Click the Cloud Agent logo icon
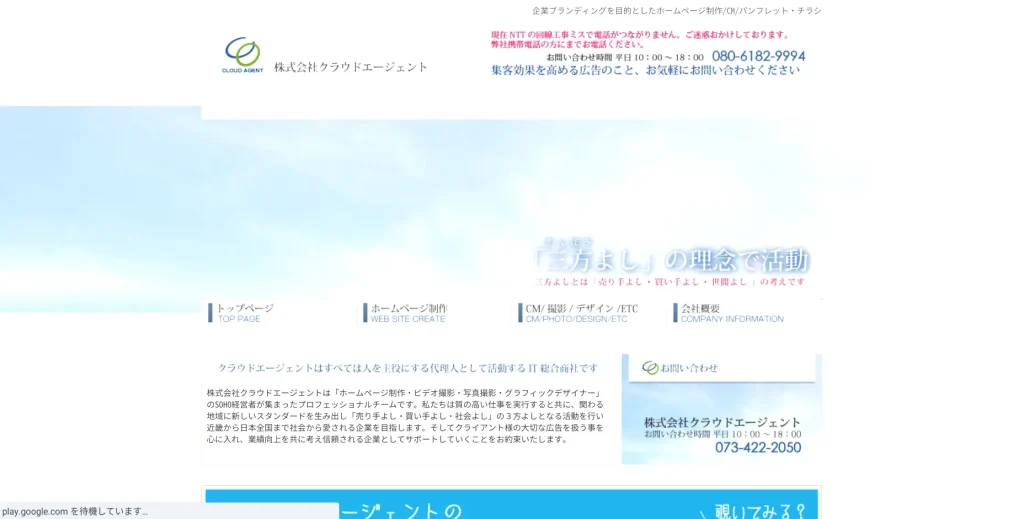Screen dimensions: 1024x519 242,55
